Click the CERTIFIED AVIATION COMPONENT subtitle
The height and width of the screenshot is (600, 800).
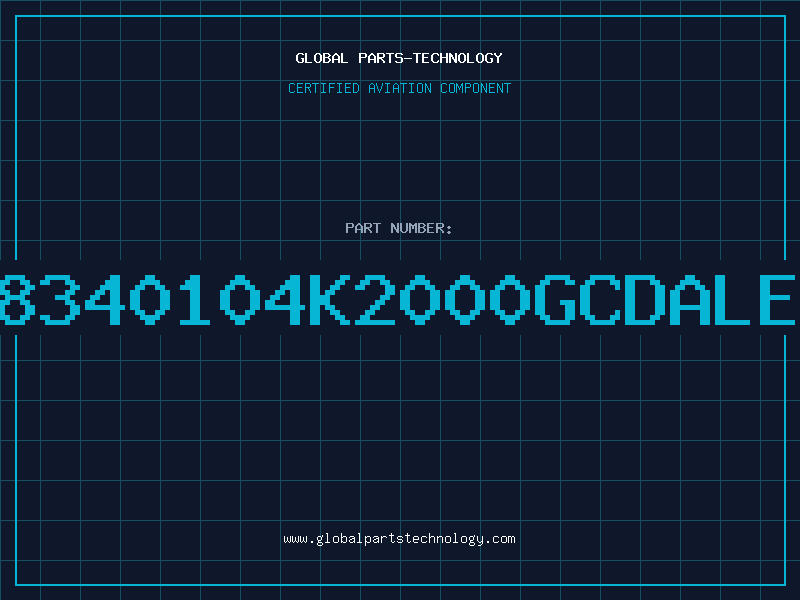399,88
